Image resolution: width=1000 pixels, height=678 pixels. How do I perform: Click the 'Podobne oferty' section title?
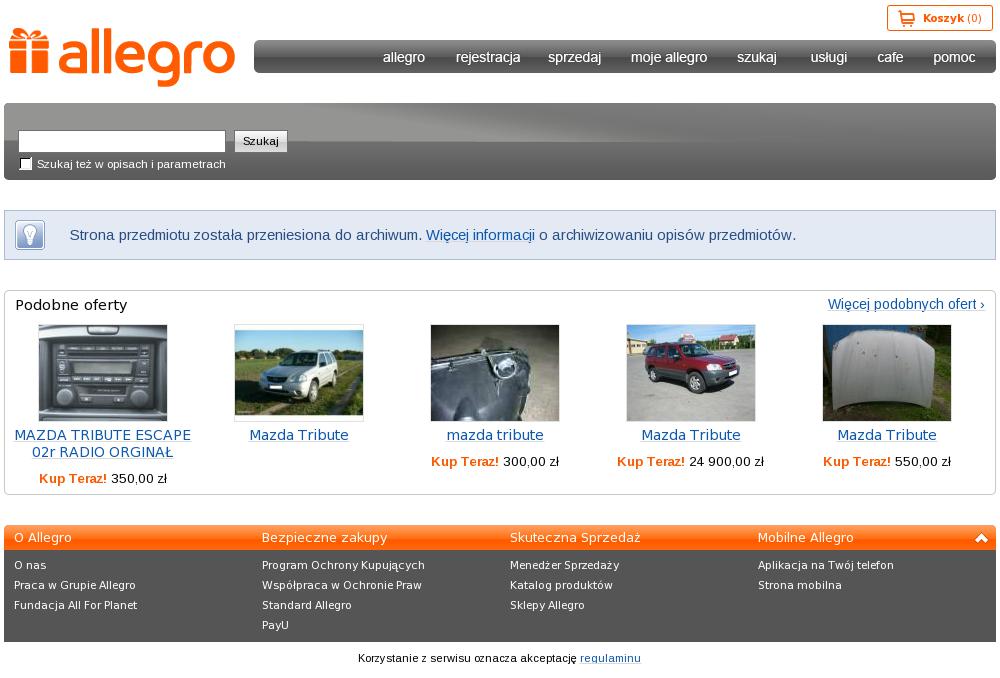pyautogui.click(x=71, y=305)
